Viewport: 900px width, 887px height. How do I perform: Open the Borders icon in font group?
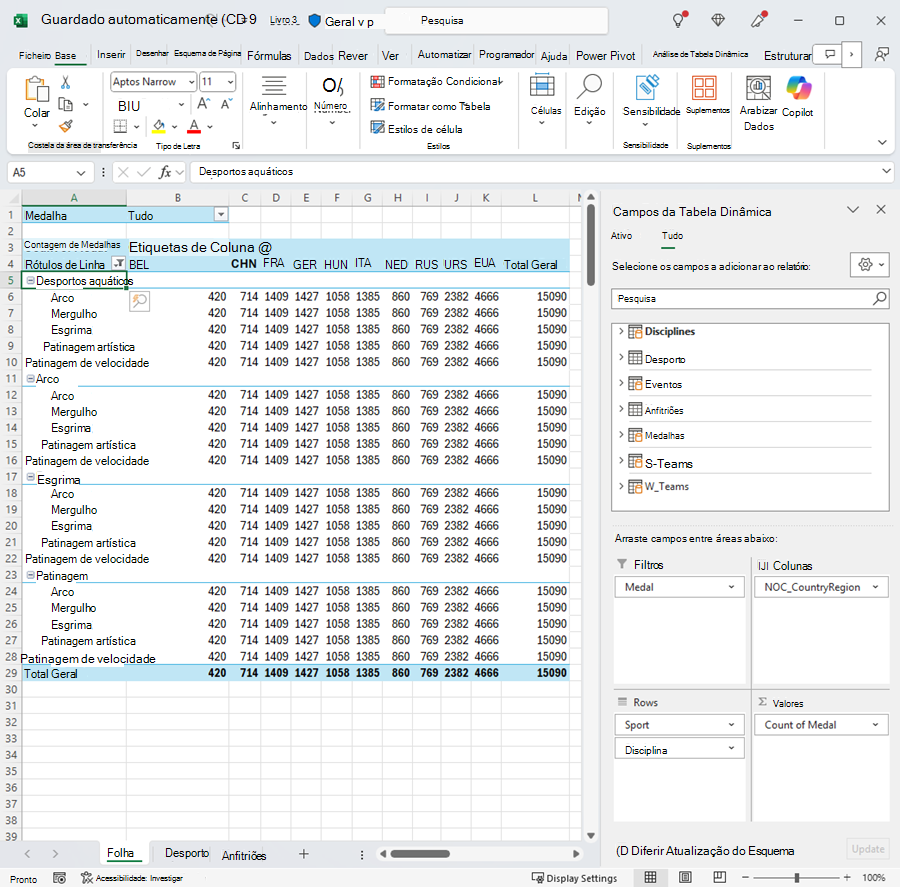click(x=120, y=126)
